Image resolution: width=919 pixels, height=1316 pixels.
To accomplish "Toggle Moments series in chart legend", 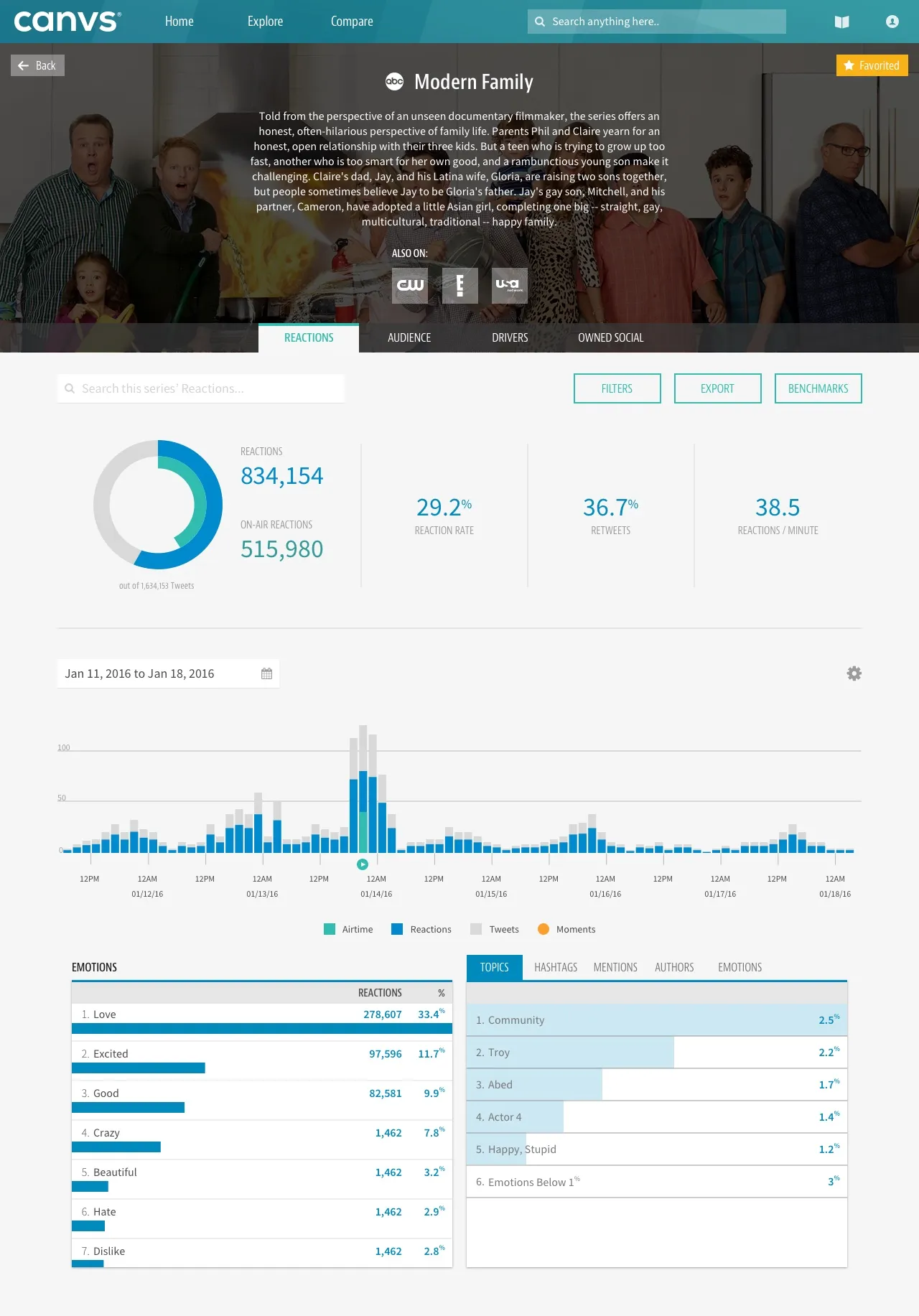I will pos(566,929).
